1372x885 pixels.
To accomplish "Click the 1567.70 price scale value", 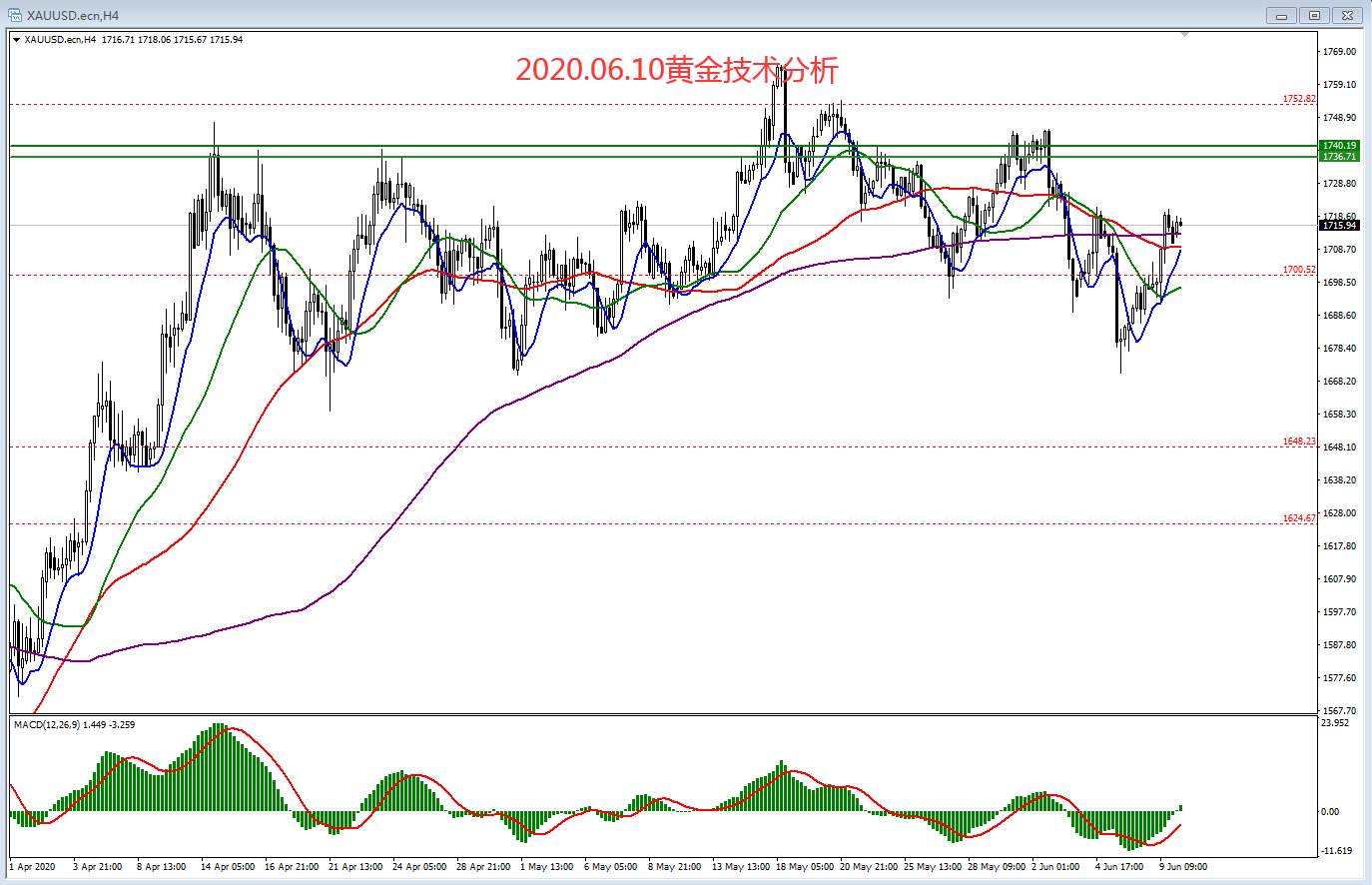I will click(x=1339, y=711).
